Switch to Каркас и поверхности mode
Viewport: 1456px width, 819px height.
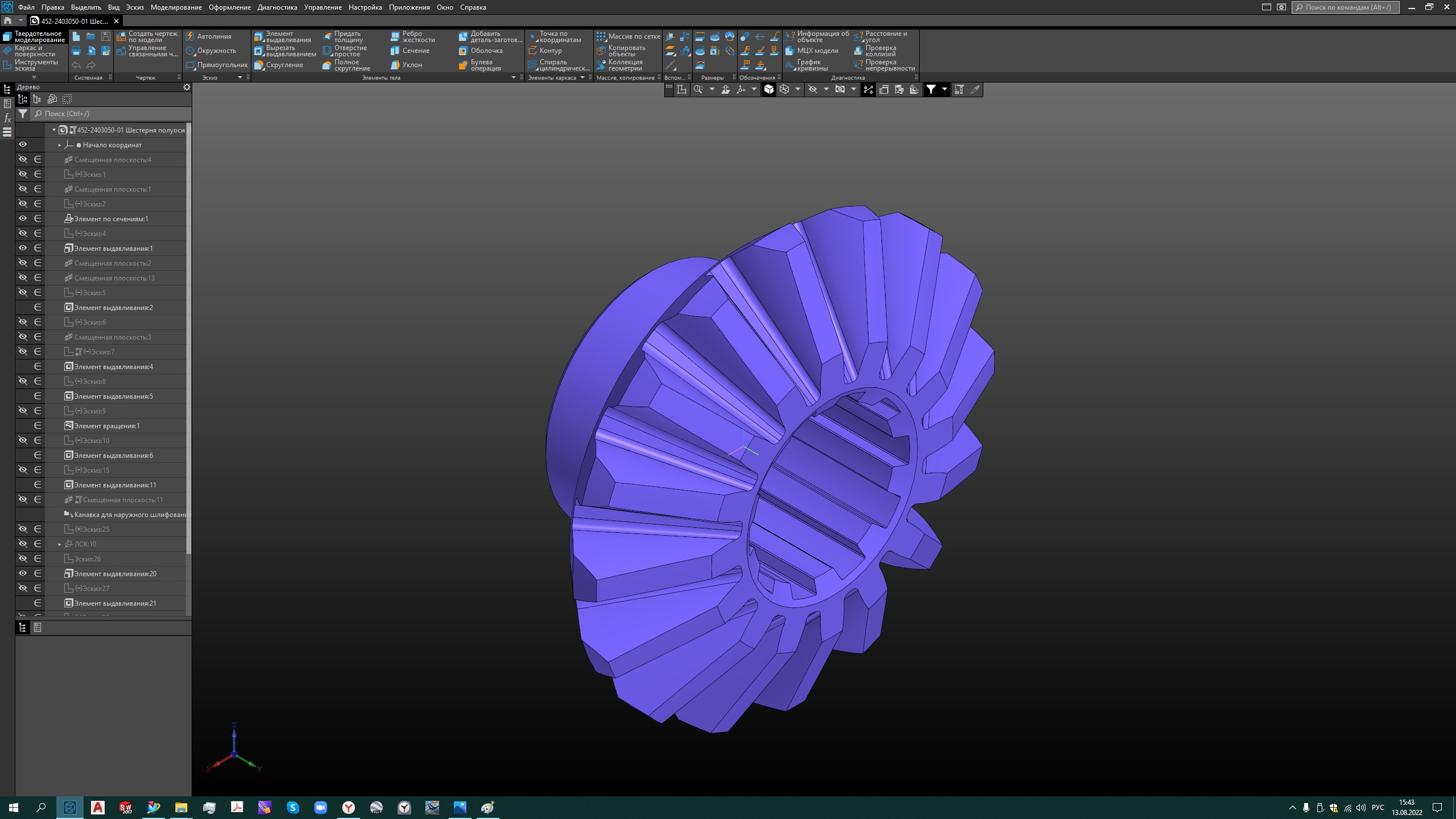pos(34,51)
